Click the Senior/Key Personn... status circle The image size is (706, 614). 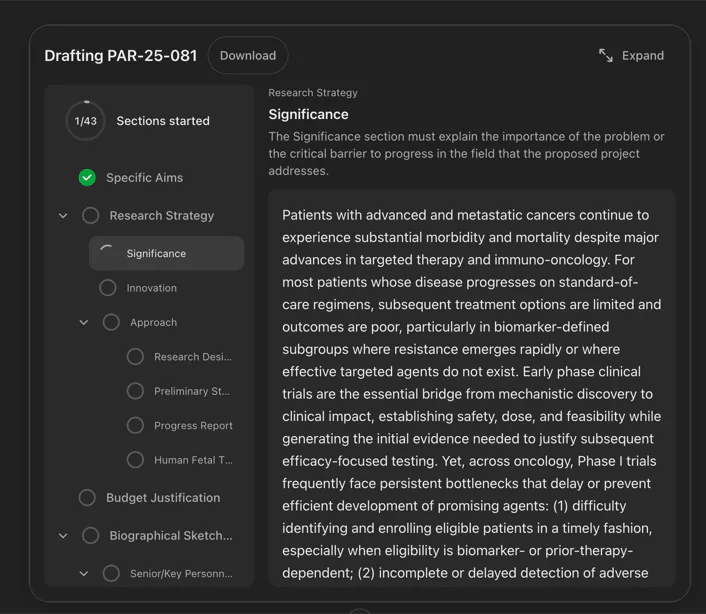tap(111, 573)
